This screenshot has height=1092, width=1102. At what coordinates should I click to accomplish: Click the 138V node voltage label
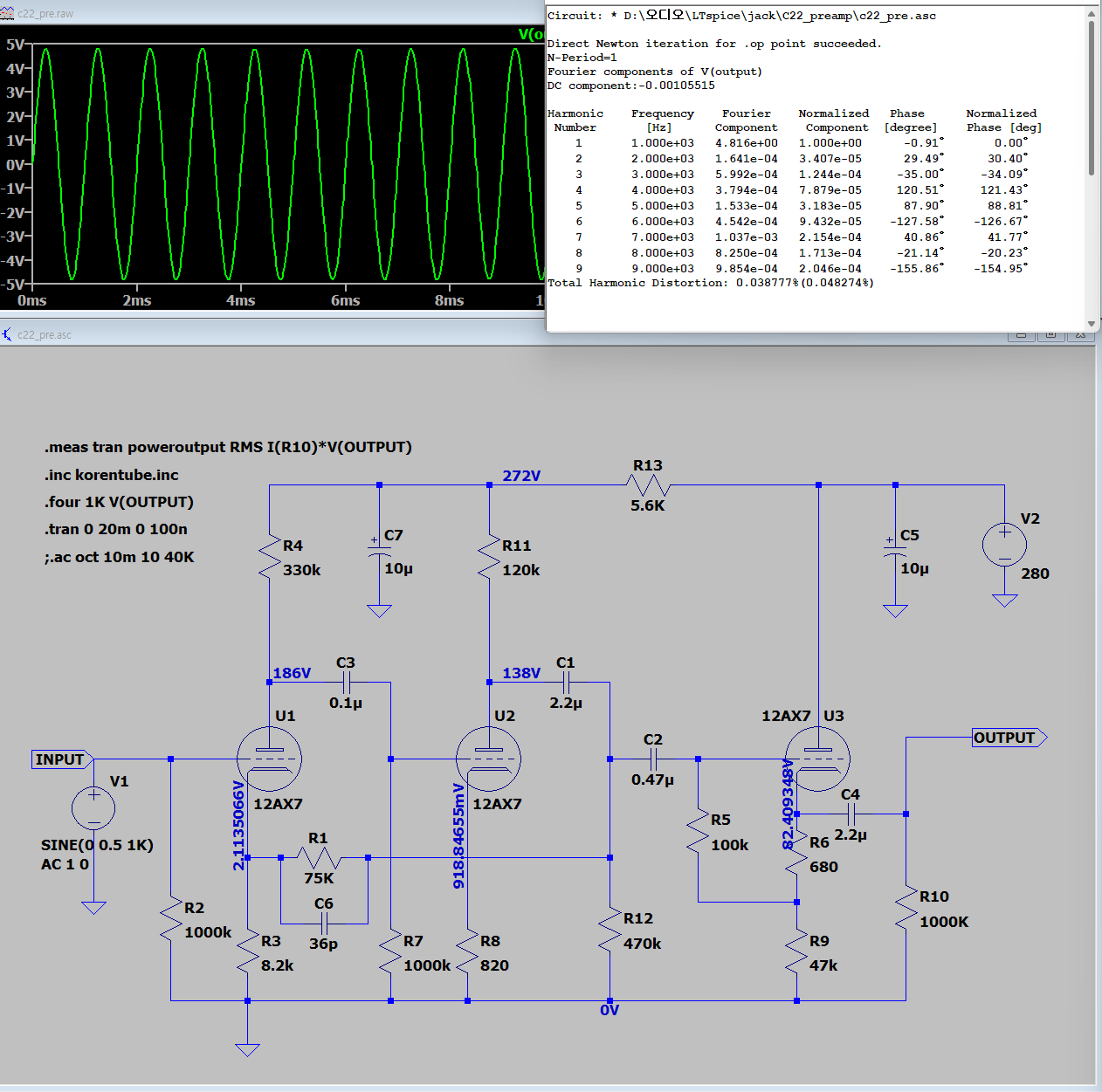click(521, 673)
